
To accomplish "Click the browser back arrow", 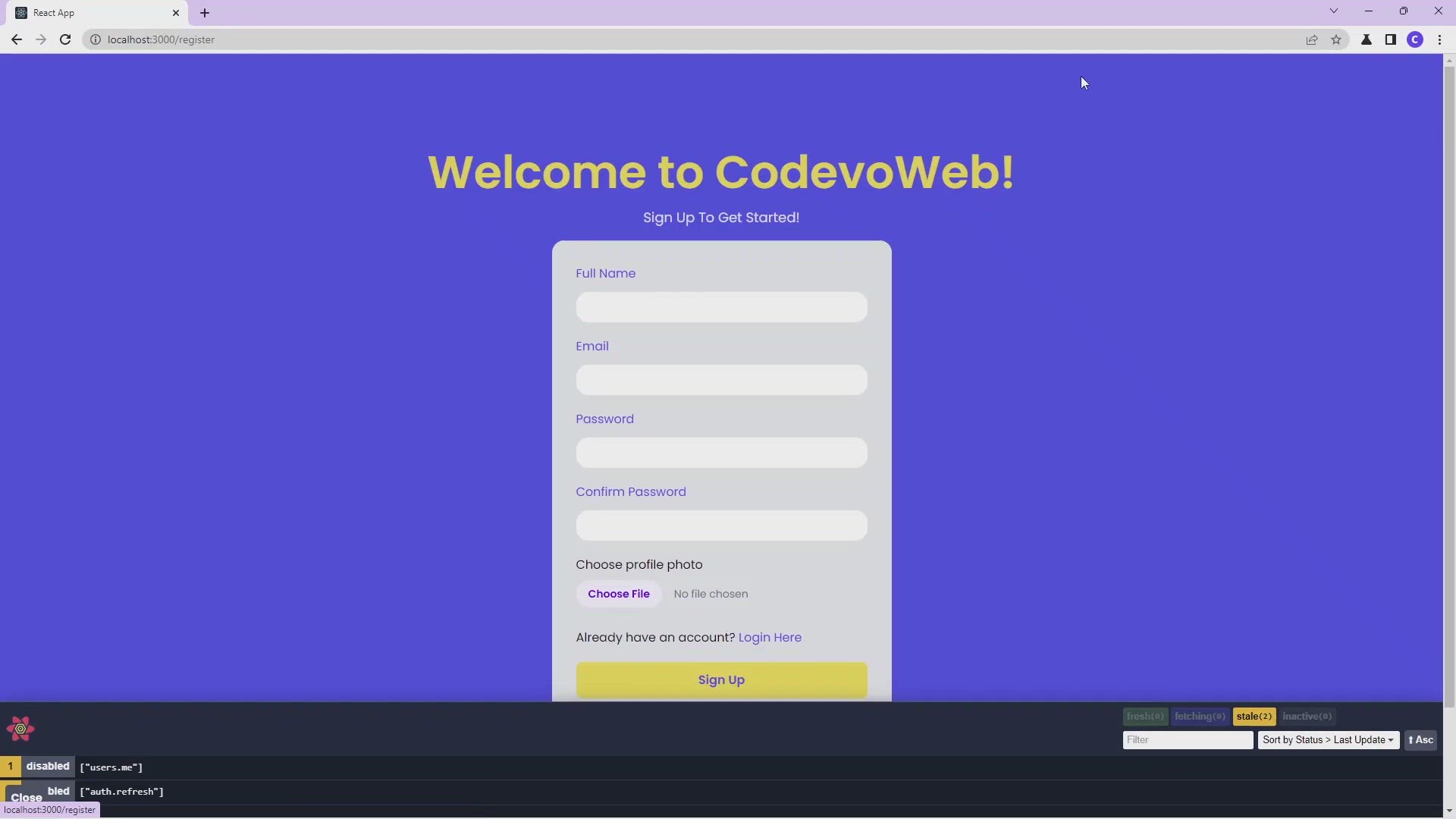I will pos(16,39).
